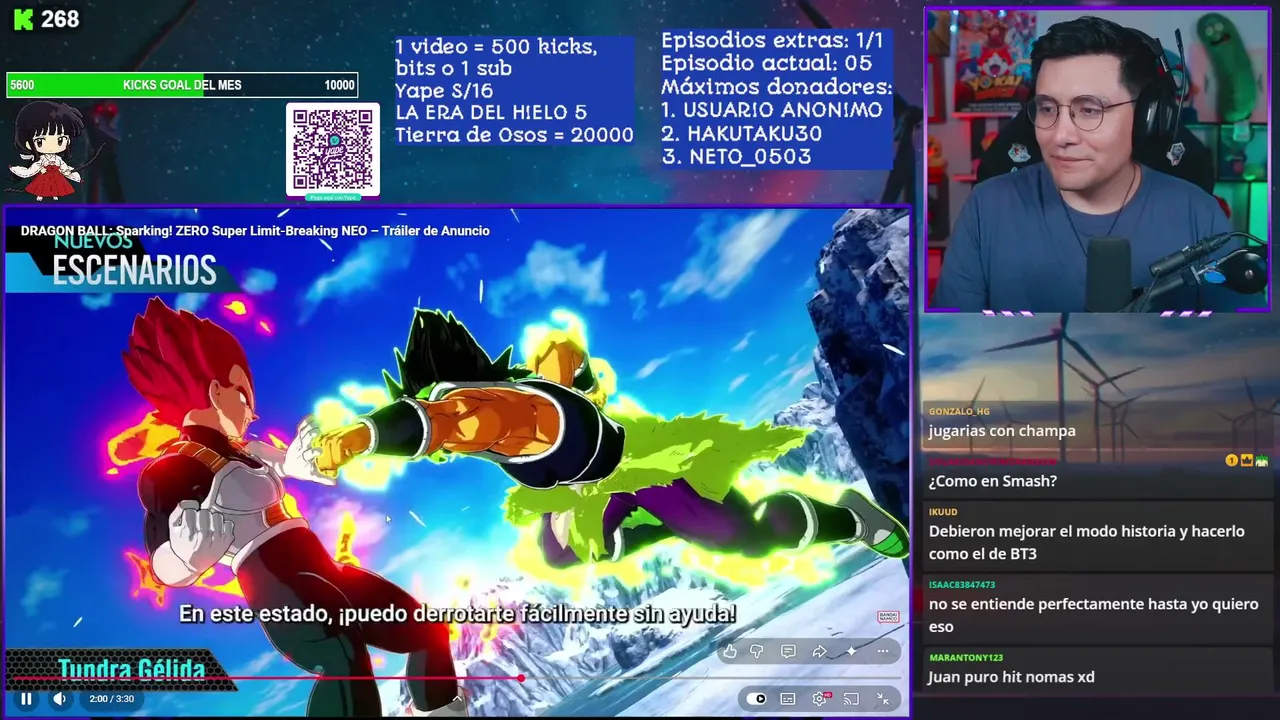The height and width of the screenshot is (720, 1280).
Task: Click ISAAC83847473's message "no se entiende perfectamente"
Action: (1093, 615)
